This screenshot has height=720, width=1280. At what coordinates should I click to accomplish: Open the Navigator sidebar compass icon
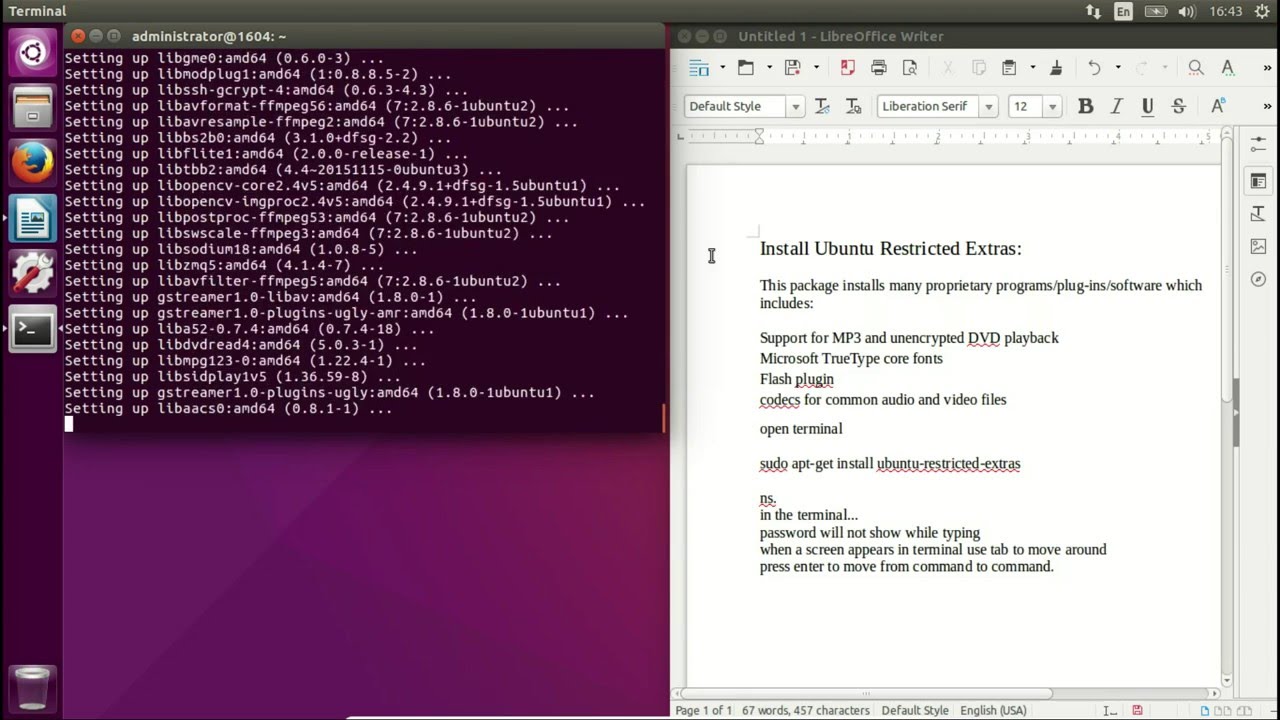click(1259, 279)
